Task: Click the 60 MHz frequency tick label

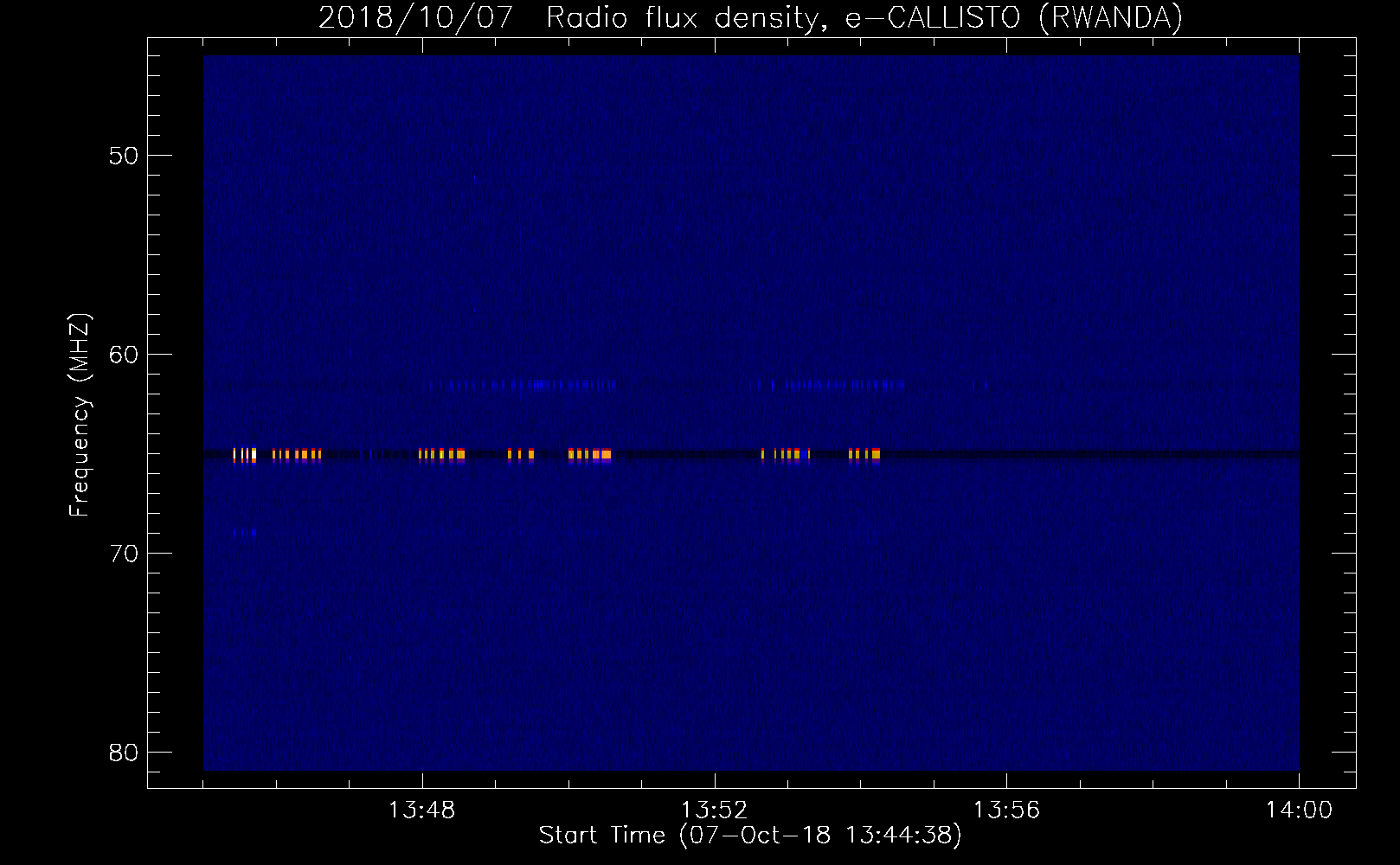Action: 124,355
